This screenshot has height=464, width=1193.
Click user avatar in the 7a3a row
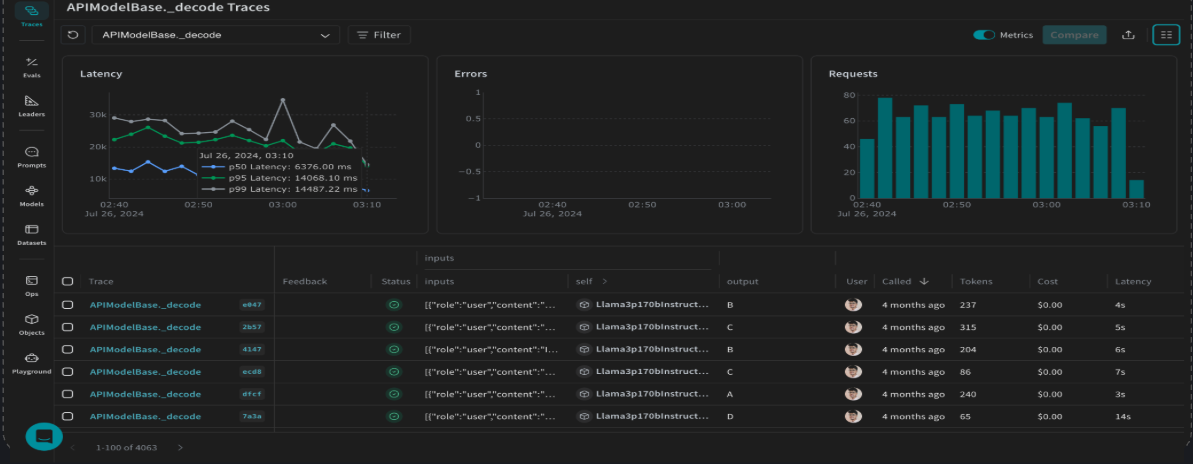[x=853, y=417]
